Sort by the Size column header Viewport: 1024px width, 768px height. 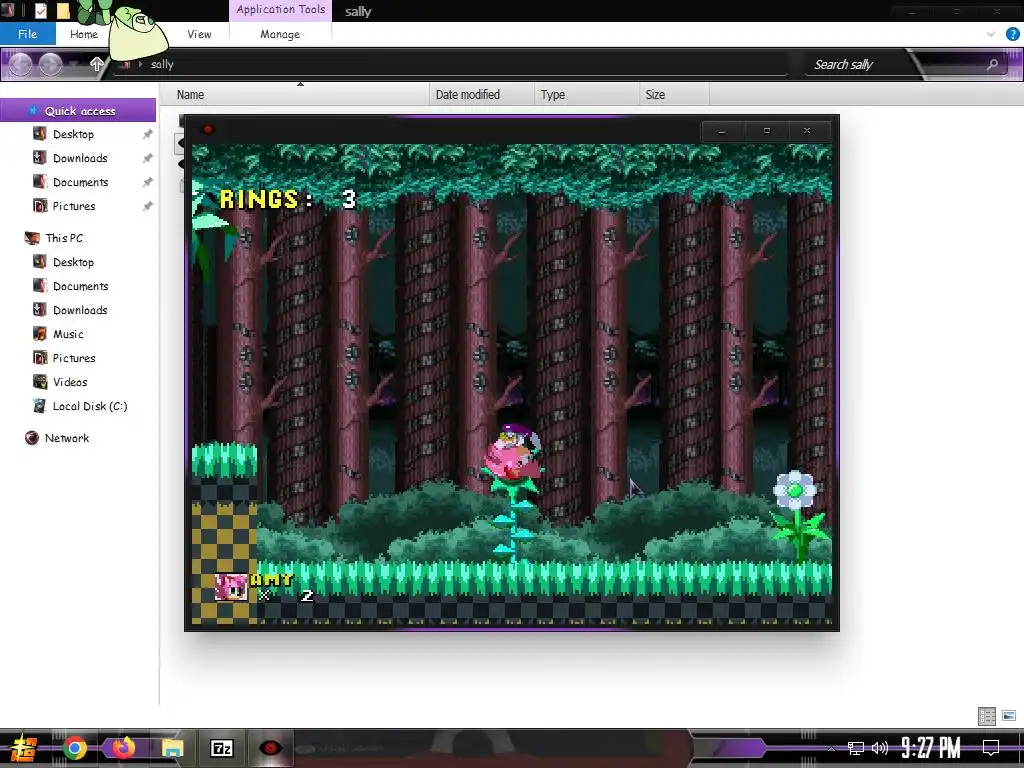pos(674,95)
